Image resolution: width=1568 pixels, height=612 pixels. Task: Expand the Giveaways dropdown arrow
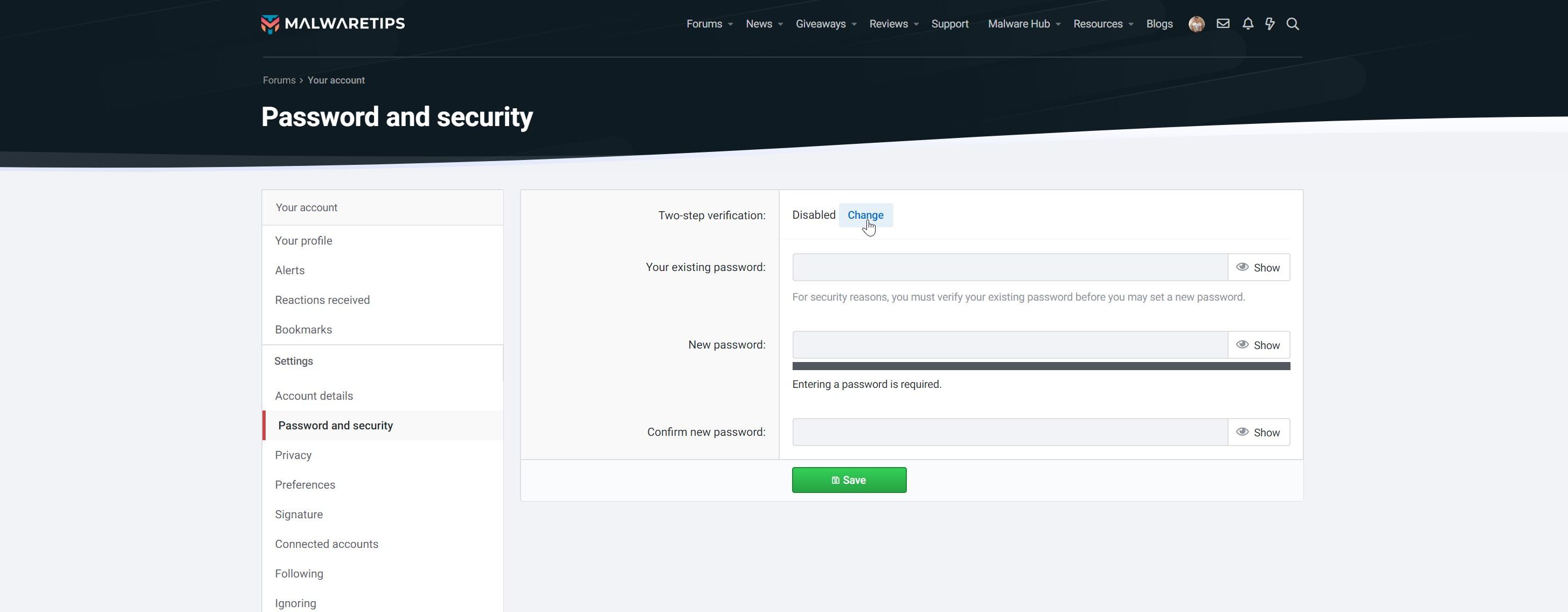pos(854,24)
